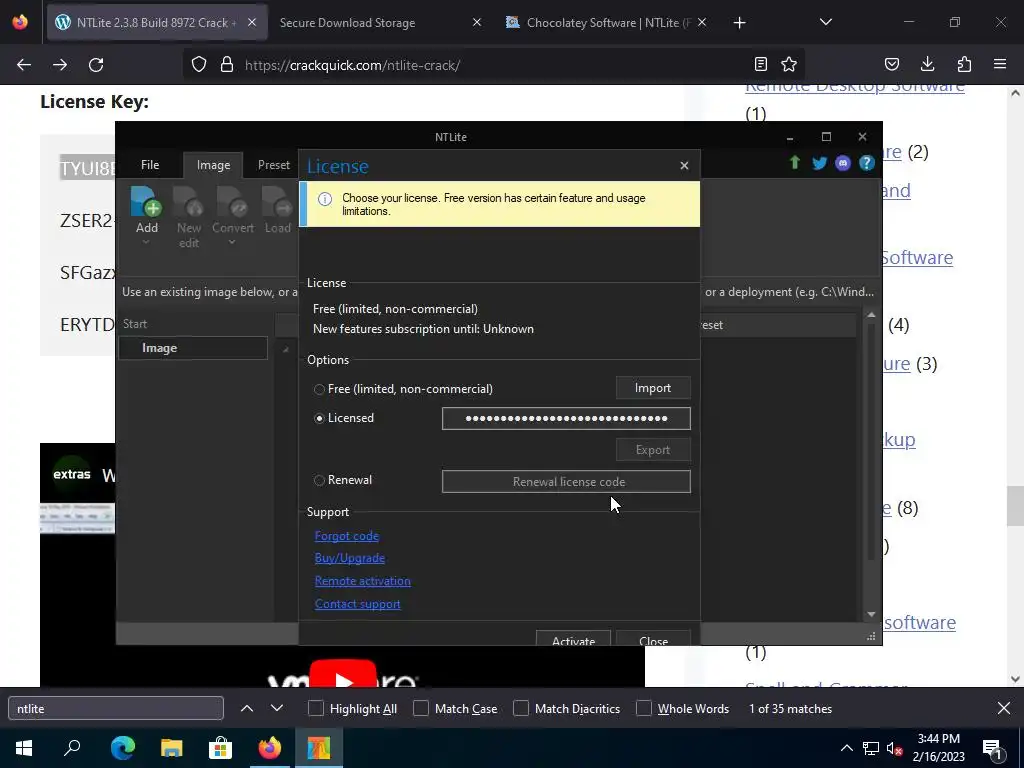The width and height of the screenshot is (1024, 768).
Task: Close the Firefox find bar
Action: (1004, 709)
